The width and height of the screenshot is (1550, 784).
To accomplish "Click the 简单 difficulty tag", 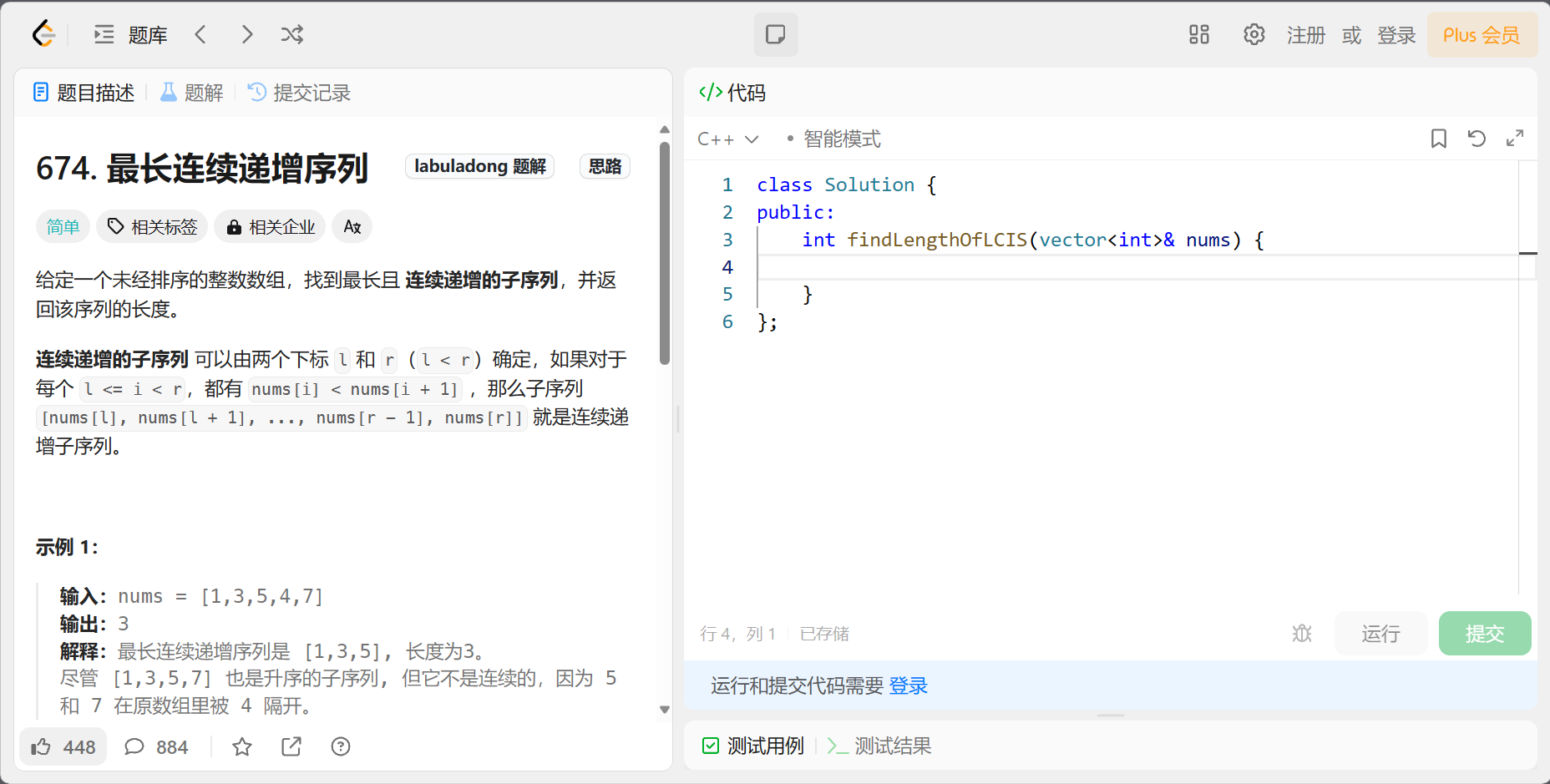I will click(63, 227).
